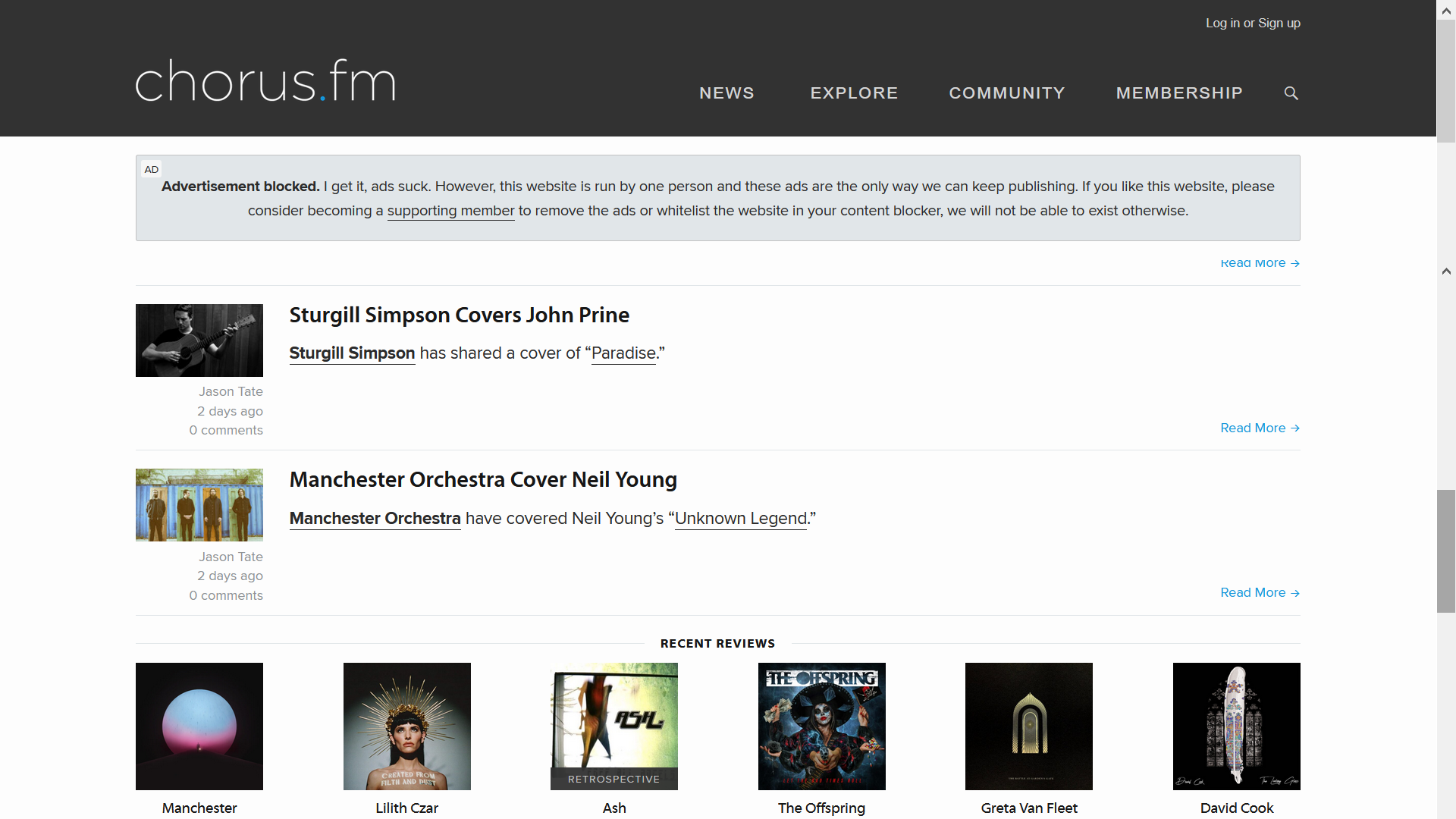
Task: Click Lilith Czar album cover thumbnail
Action: point(407,726)
